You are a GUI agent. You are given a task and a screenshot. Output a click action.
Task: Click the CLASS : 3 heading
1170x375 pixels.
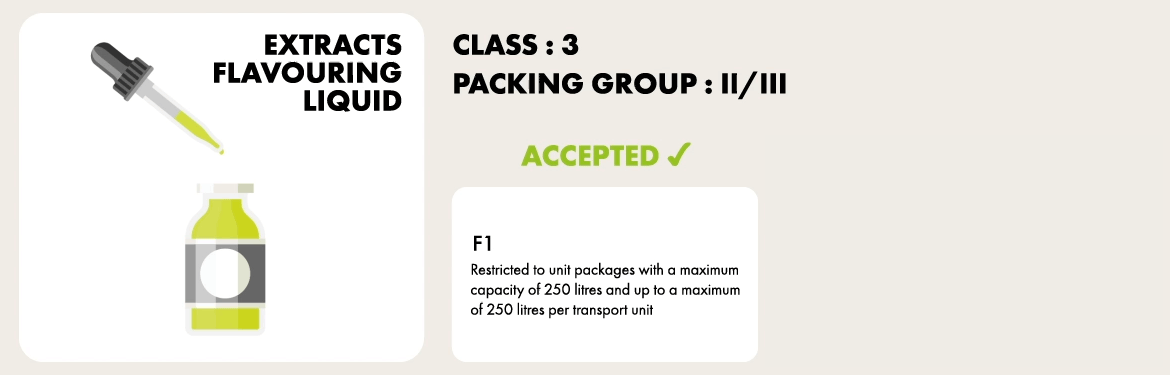click(516, 45)
